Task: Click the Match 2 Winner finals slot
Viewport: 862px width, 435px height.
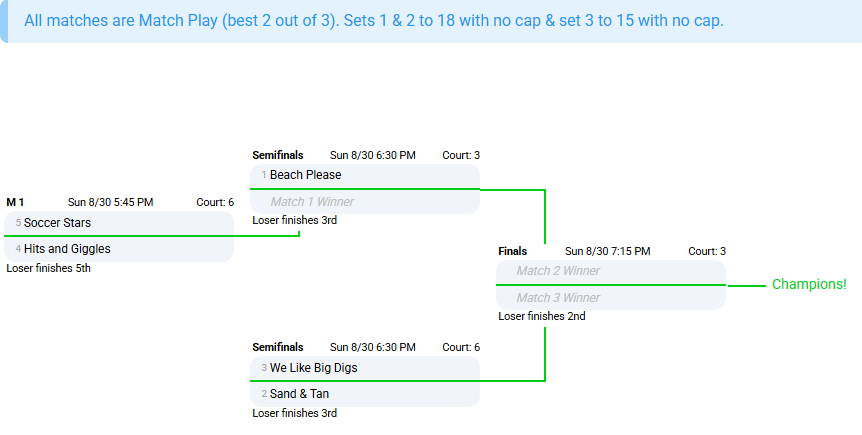Action: (x=611, y=272)
